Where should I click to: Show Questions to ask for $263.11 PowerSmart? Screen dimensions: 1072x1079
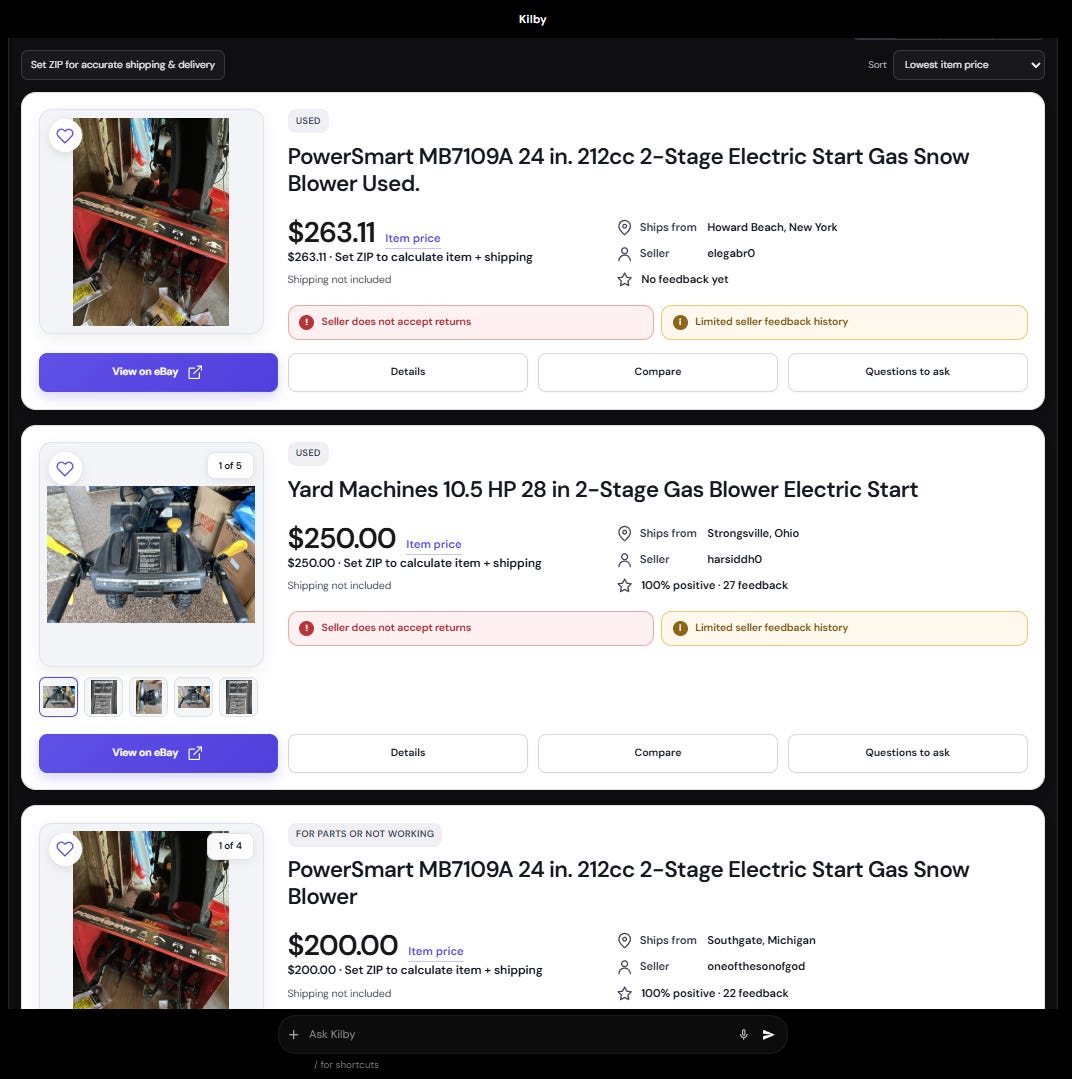(908, 372)
